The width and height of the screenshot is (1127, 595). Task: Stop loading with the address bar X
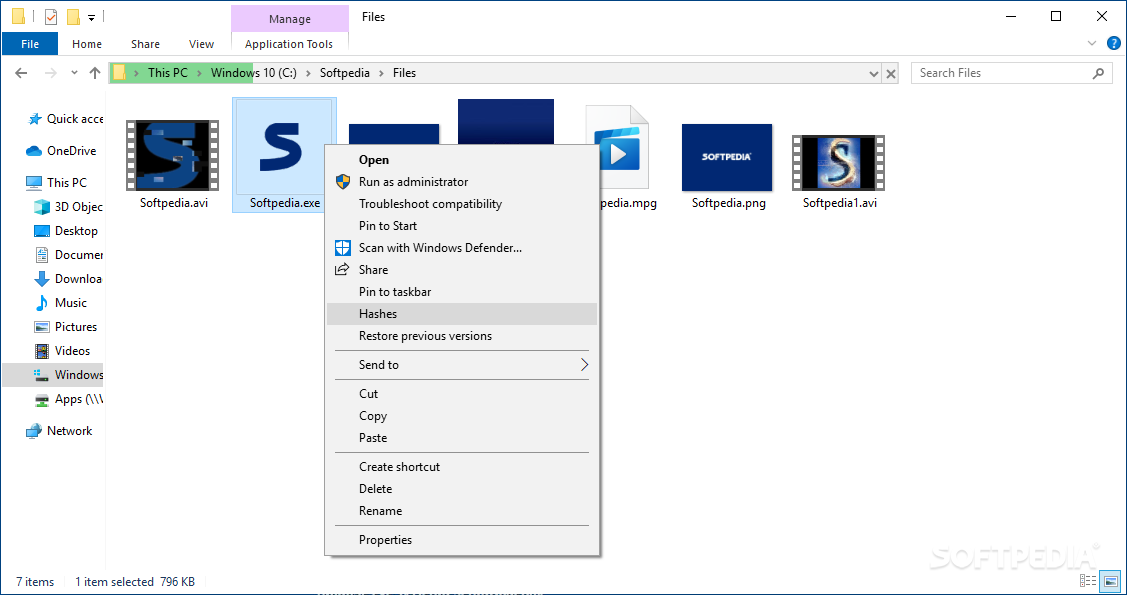[x=891, y=73]
